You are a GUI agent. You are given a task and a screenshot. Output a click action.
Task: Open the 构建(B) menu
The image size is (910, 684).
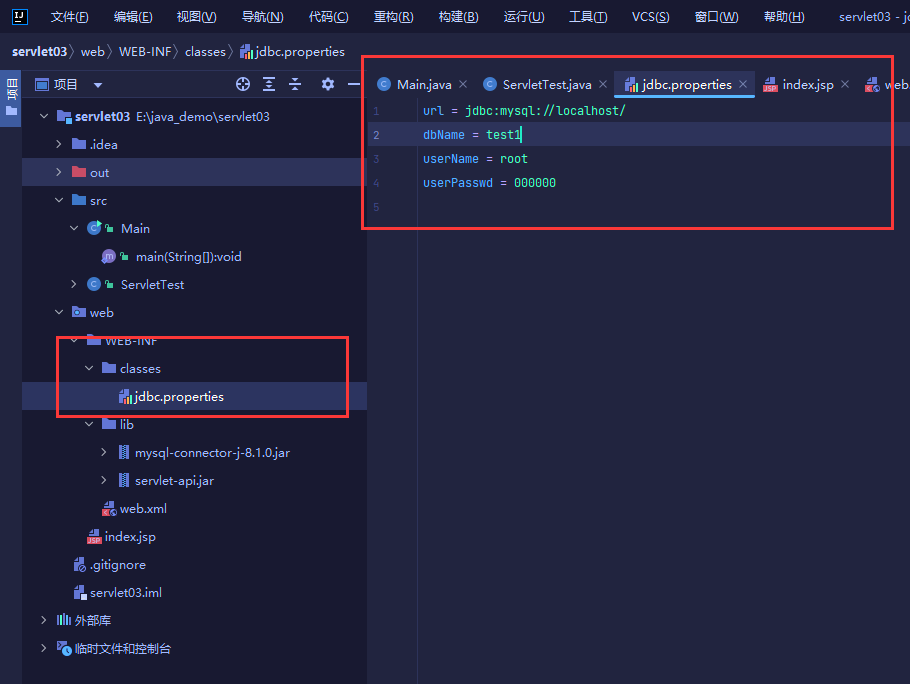[x=458, y=17]
